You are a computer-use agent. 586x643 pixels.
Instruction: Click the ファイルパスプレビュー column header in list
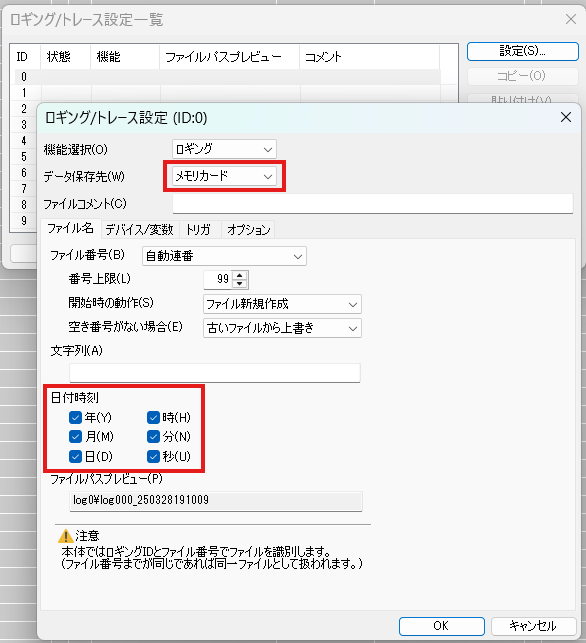pyautogui.click(x=230, y=57)
